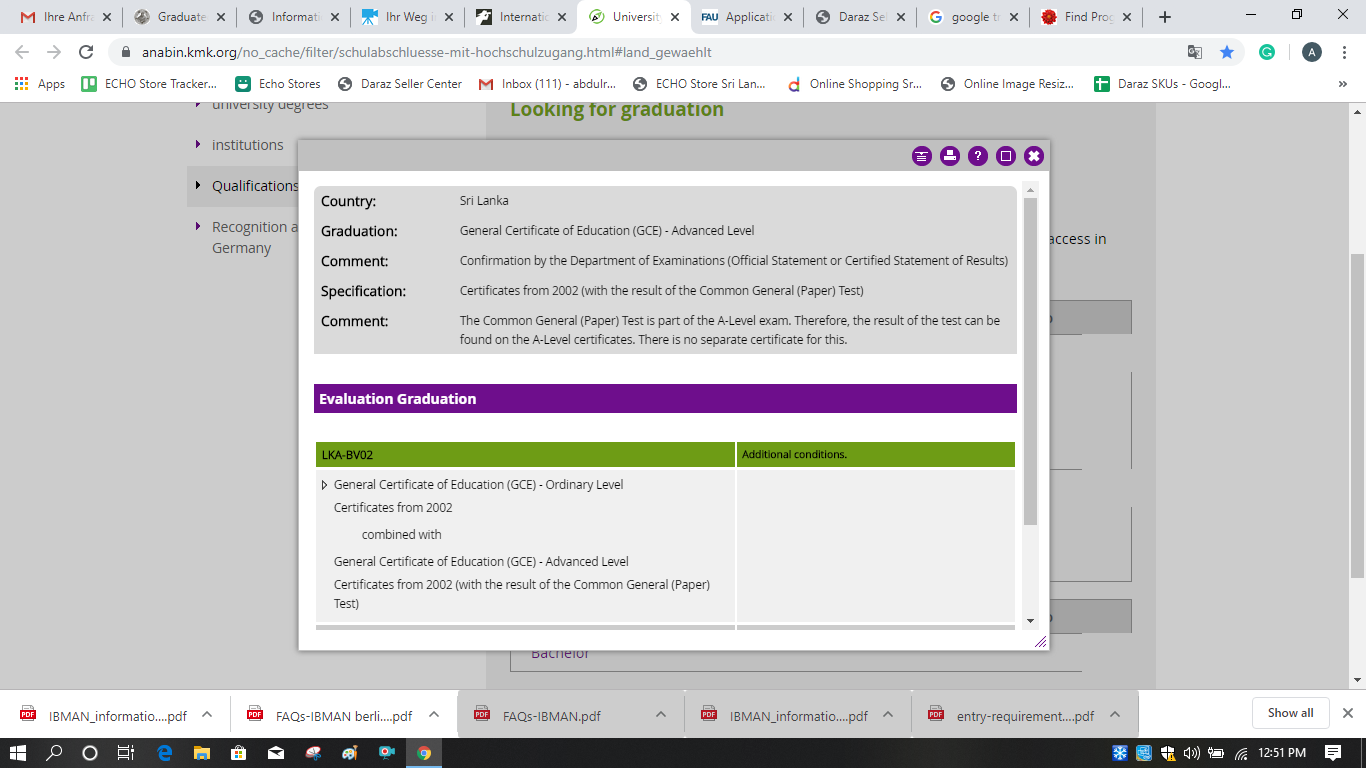Viewport: 1366px width, 768px height.
Task: Open options arrow for entry-requirement pdf download
Action: coord(1115,714)
